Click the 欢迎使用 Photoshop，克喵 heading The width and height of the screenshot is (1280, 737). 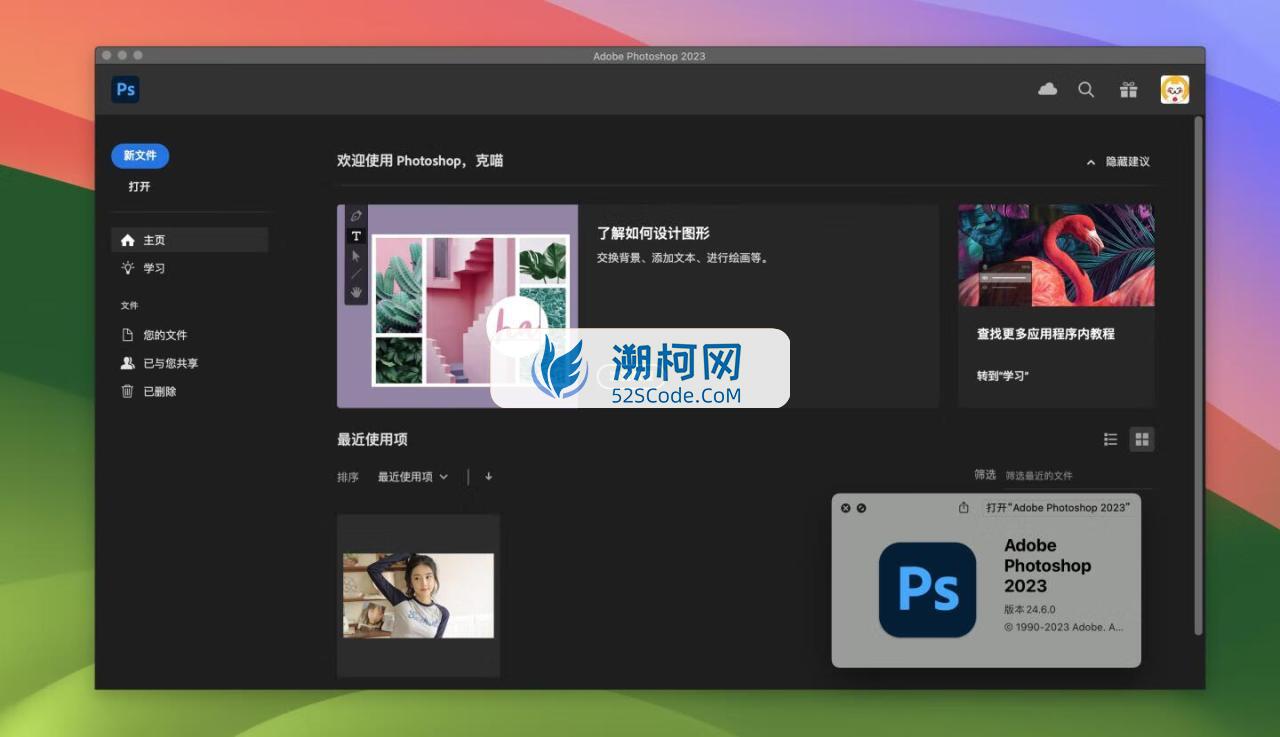[420, 160]
